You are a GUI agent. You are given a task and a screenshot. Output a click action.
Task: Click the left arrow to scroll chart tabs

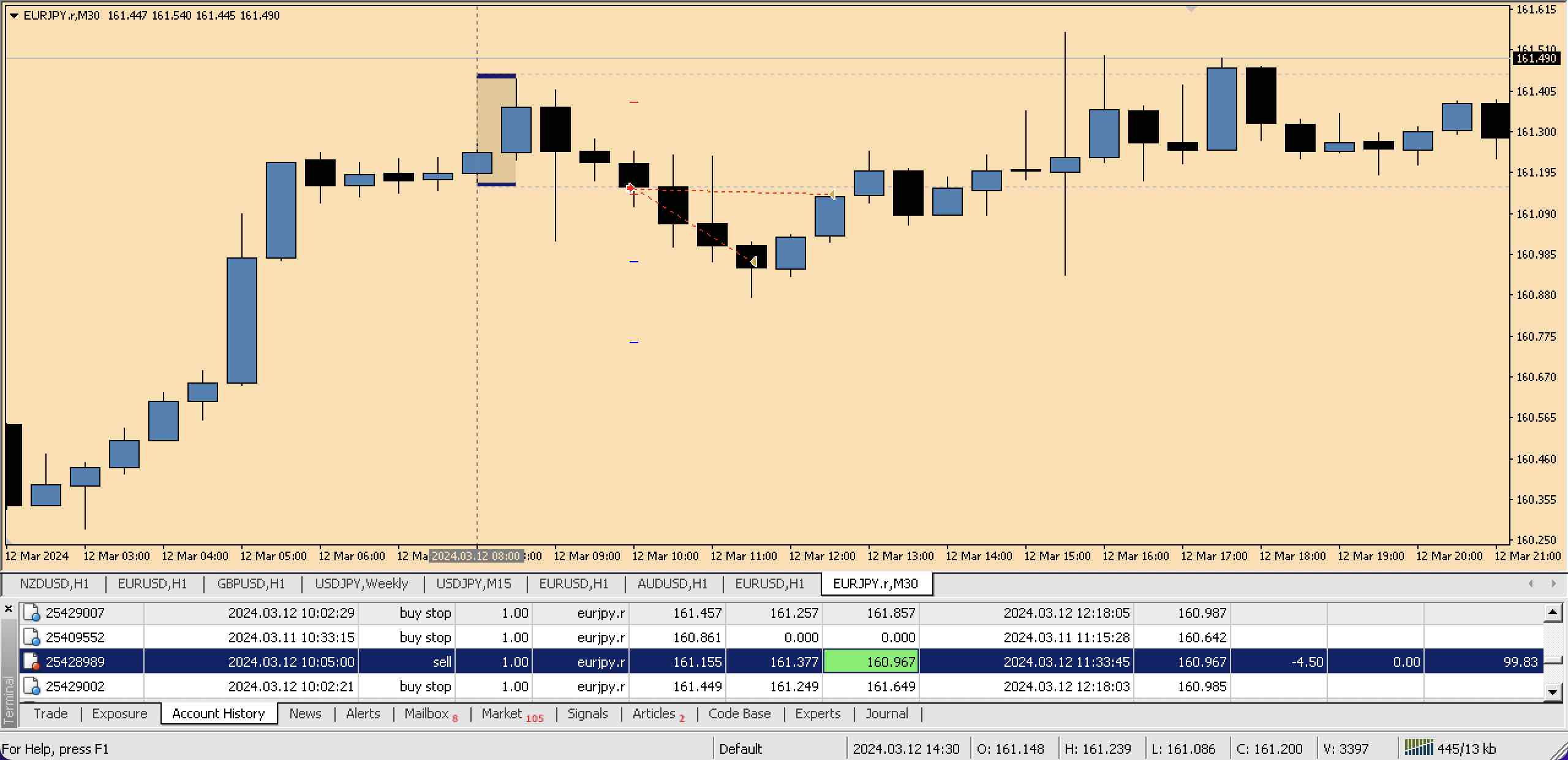[x=1532, y=583]
